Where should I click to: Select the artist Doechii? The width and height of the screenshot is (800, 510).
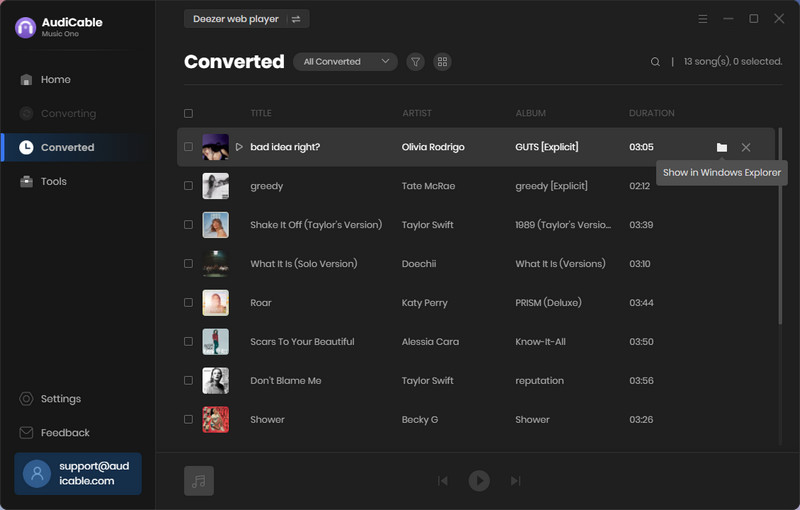419,264
